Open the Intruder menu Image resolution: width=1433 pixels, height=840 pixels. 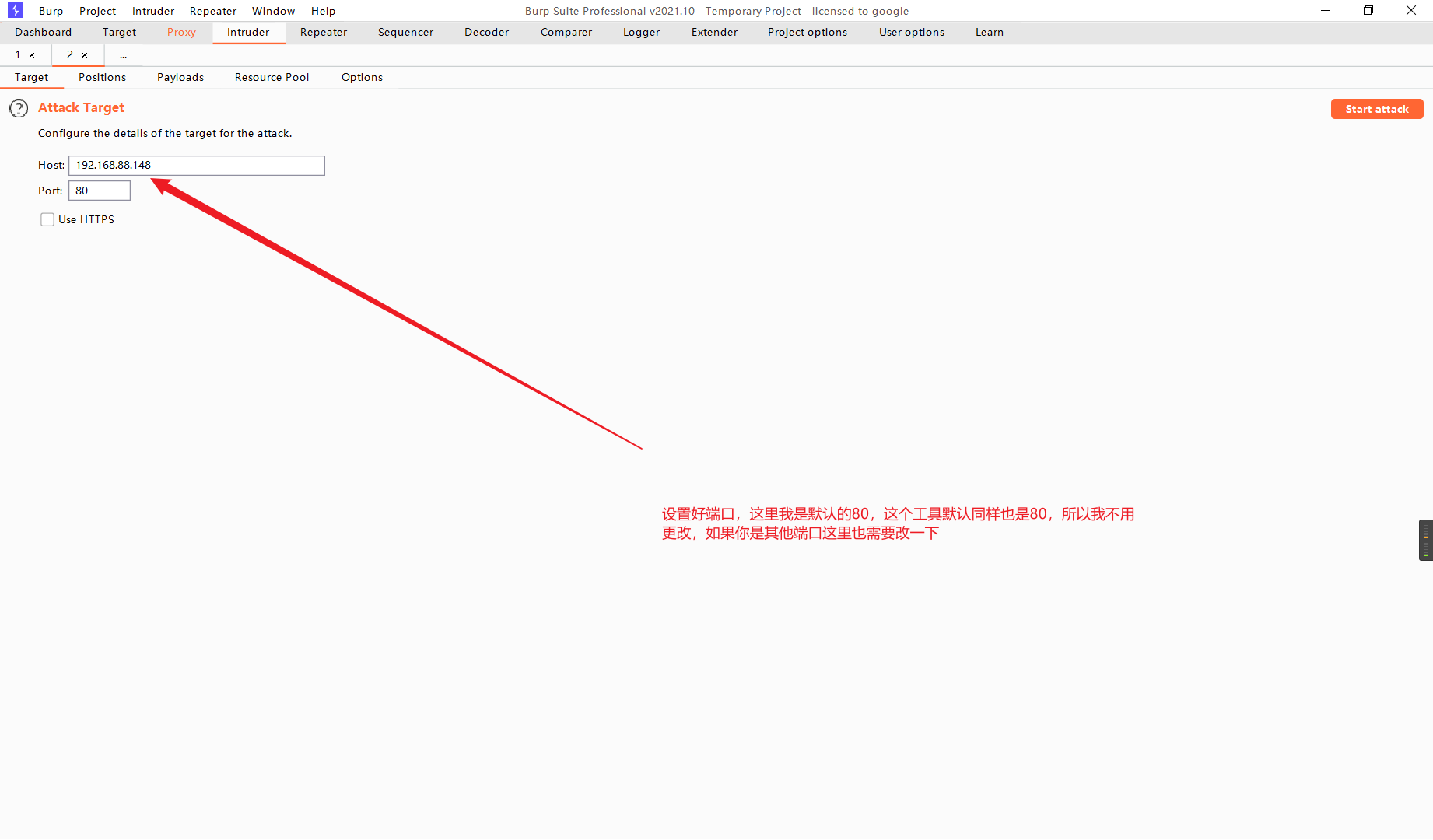pyautogui.click(x=152, y=10)
